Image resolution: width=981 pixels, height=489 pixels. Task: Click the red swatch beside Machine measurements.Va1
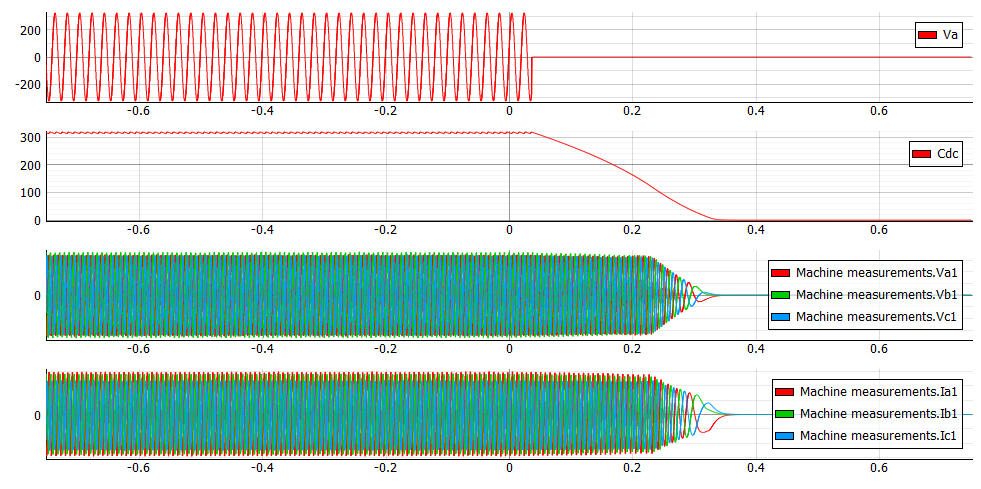779,272
